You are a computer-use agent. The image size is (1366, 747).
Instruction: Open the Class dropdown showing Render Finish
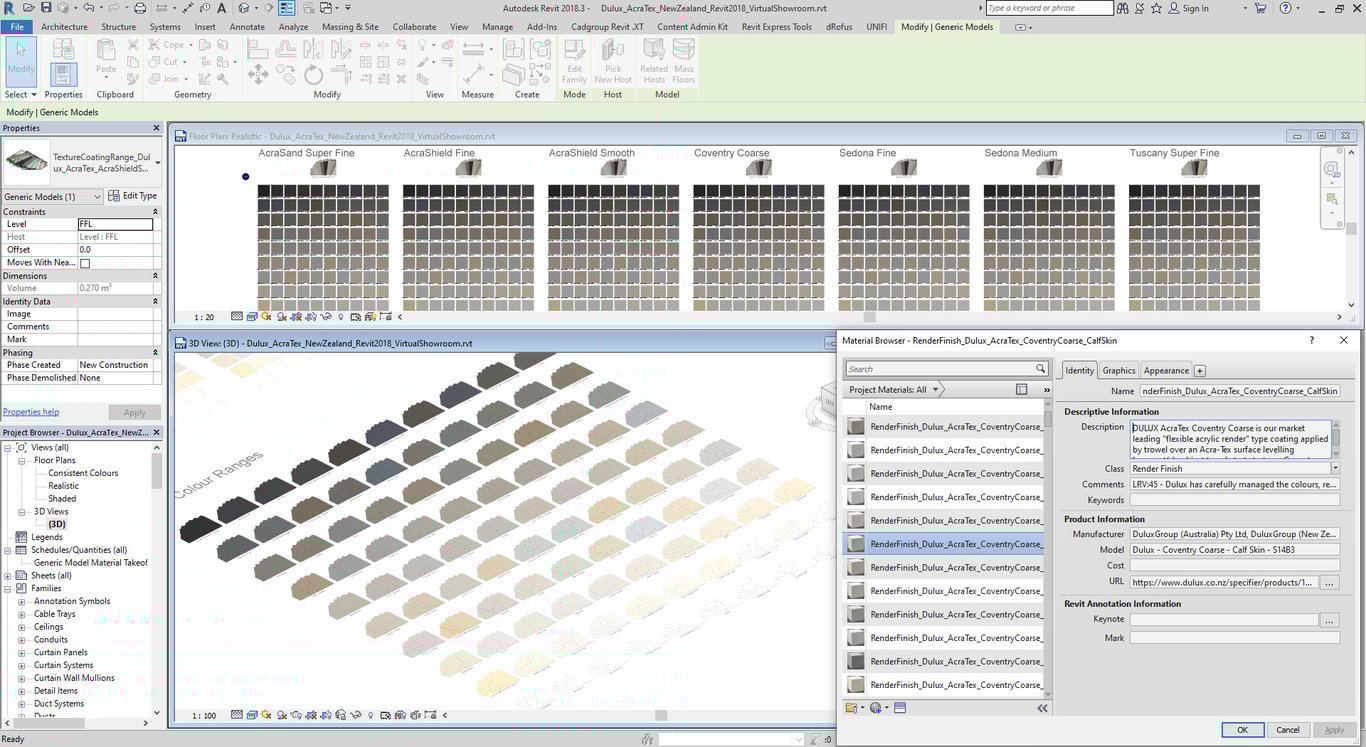click(1335, 468)
